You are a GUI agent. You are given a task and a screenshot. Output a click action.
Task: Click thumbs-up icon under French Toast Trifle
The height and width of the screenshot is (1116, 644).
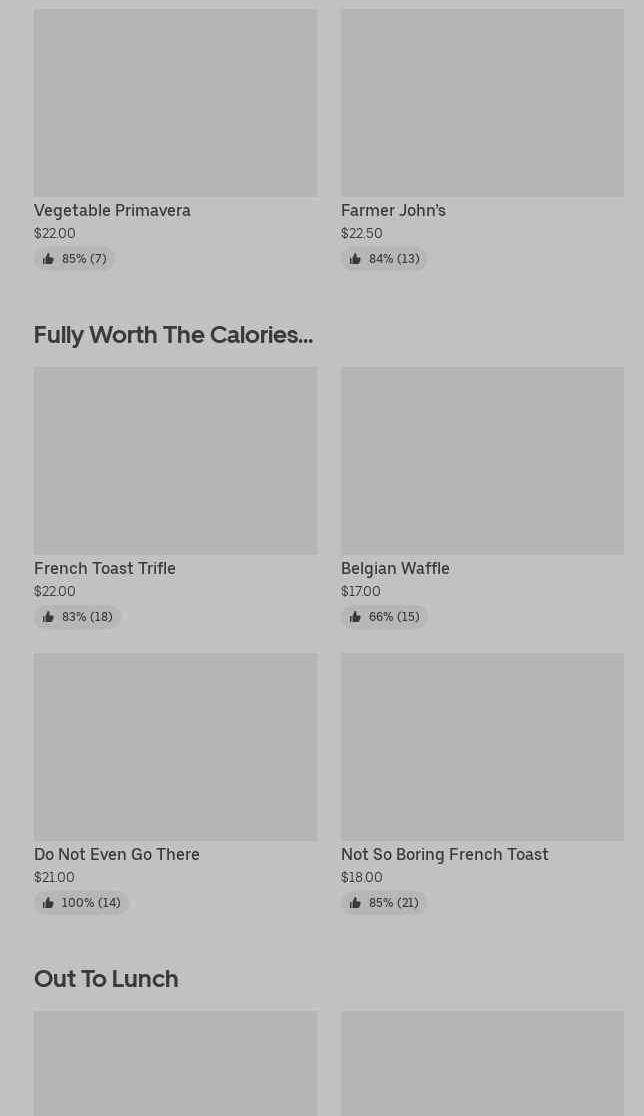48,617
